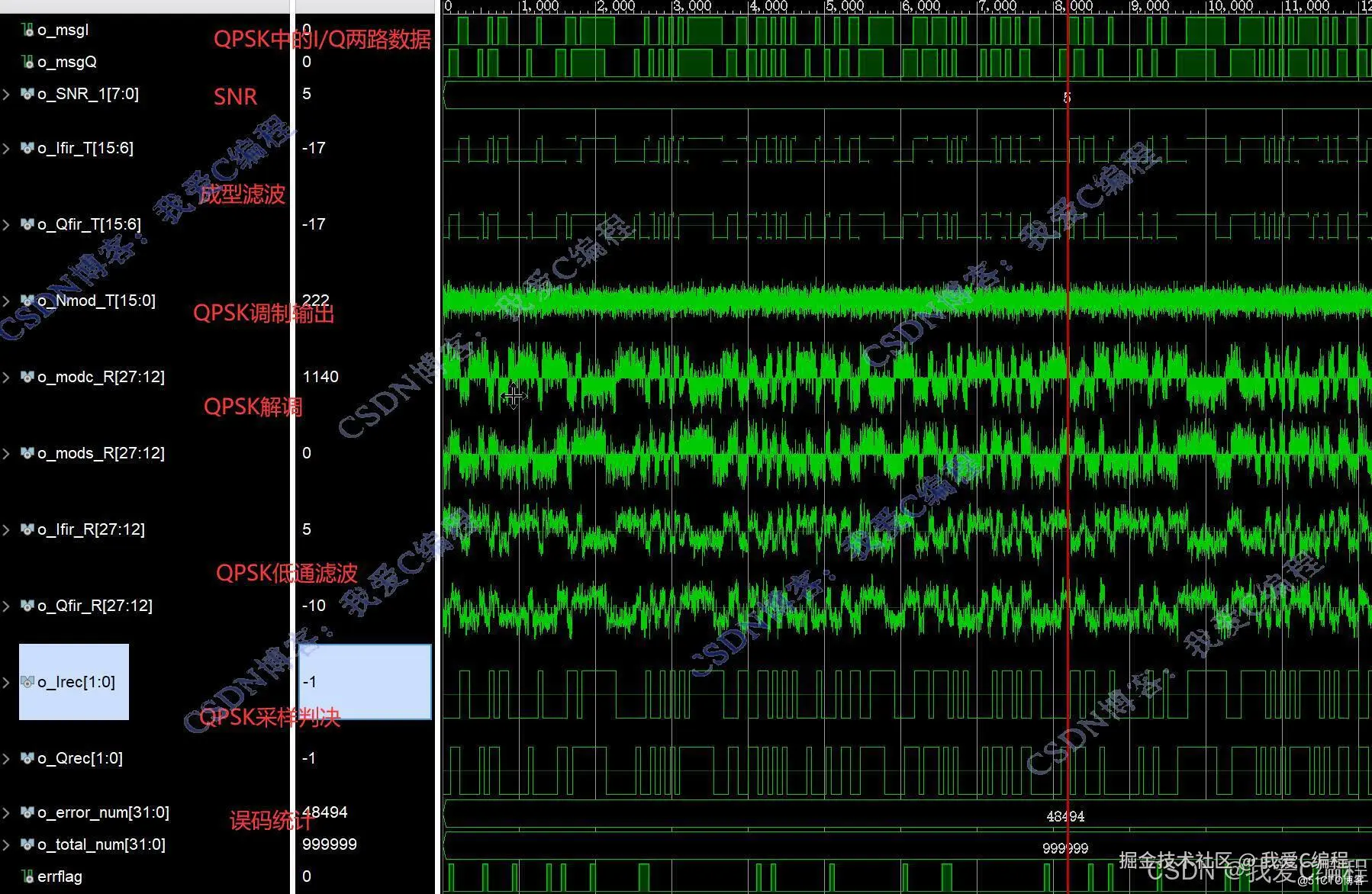
Task: Select the o_msgI signal name
Action: [x=63, y=30]
